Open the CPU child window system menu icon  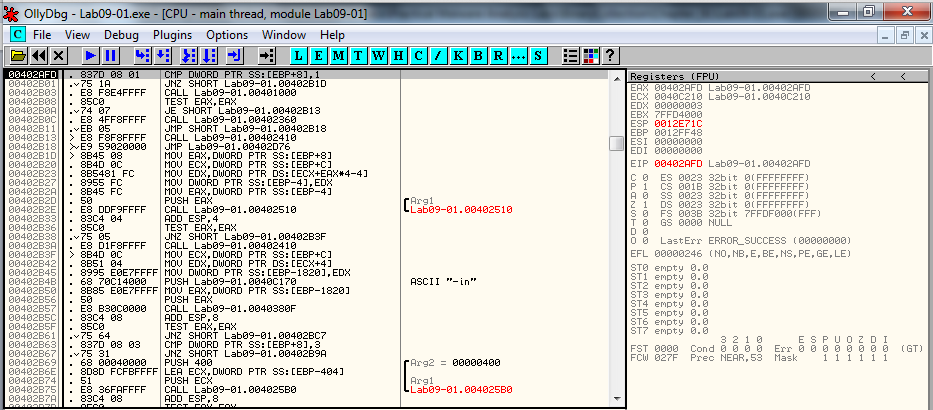click(x=18, y=35)
